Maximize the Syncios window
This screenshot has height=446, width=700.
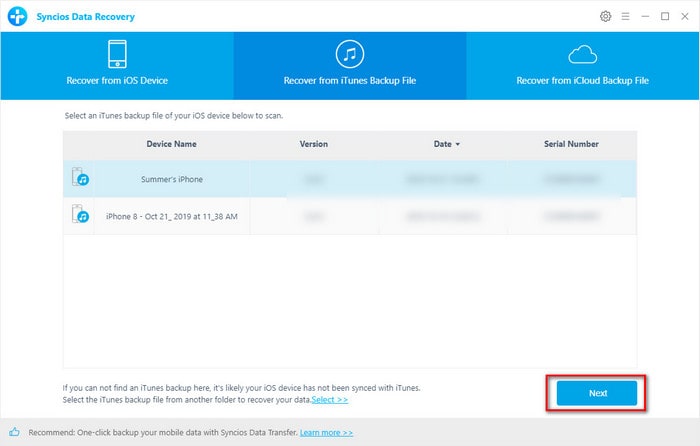click(x=665, y=17)
